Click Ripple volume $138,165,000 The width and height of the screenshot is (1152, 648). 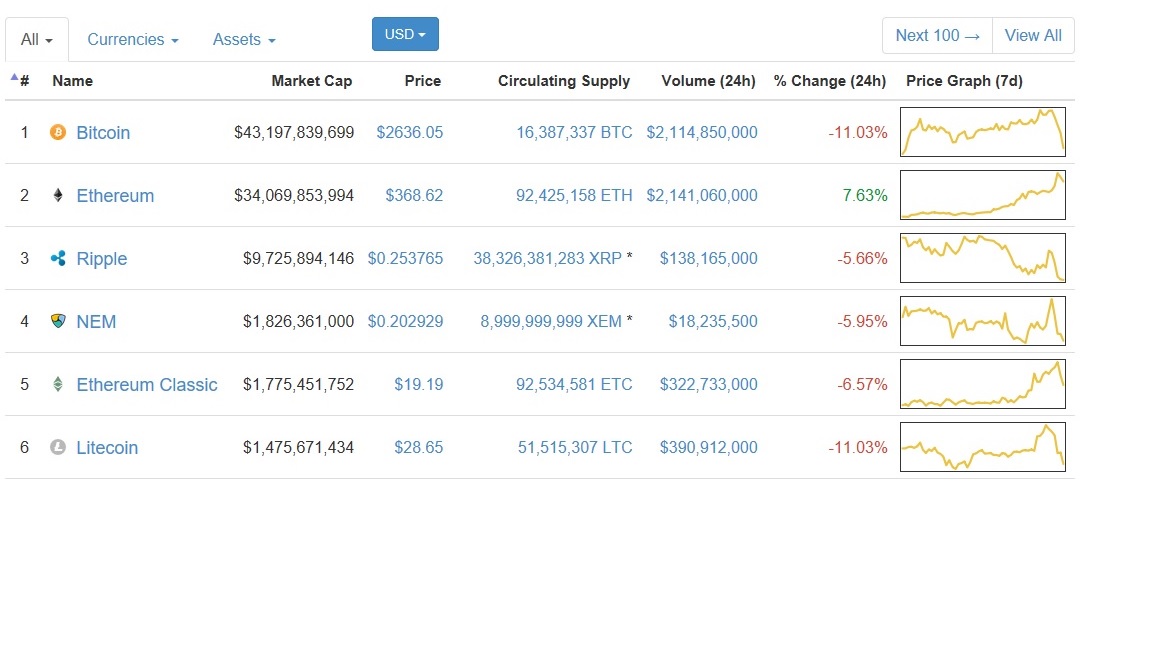[x=708, y=259]
